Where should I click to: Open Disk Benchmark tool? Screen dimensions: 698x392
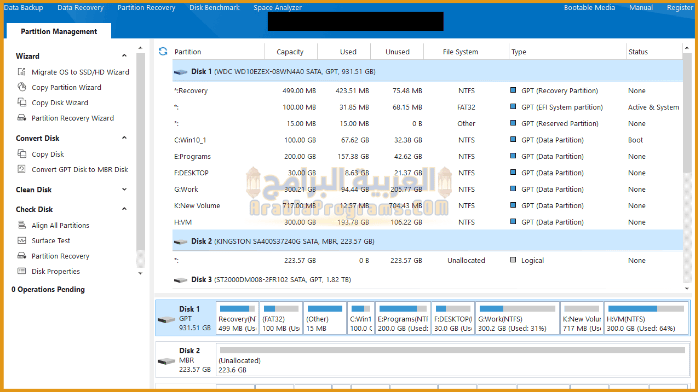(x=215, y=8)
